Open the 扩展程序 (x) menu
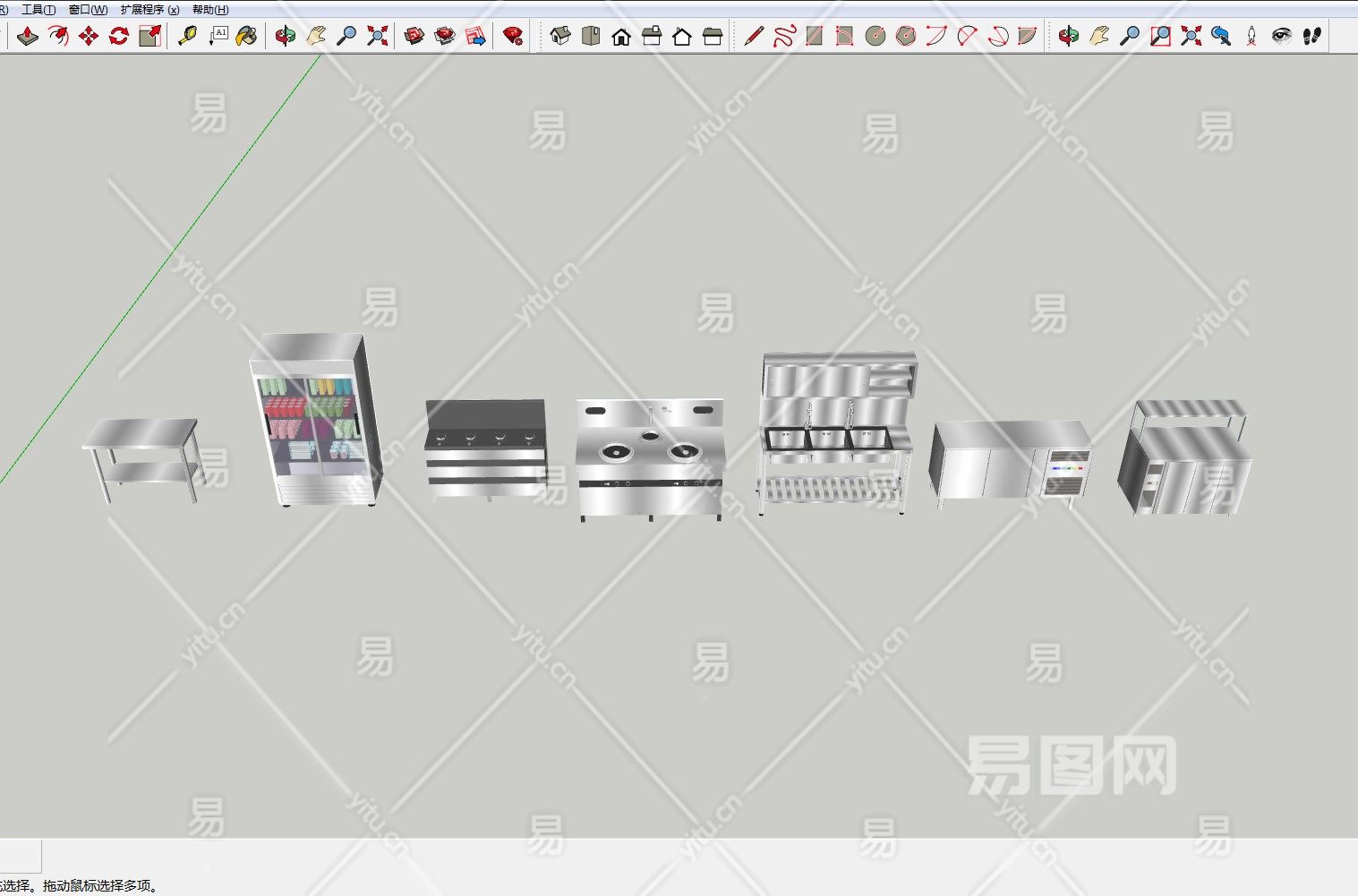This screenshot has height=896, width=1358. pos(149,9)
